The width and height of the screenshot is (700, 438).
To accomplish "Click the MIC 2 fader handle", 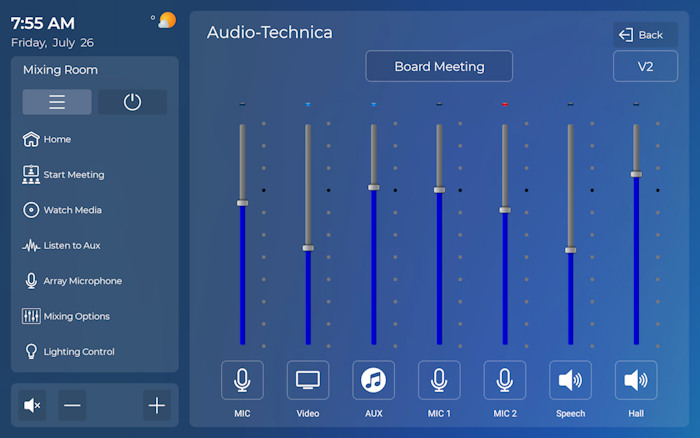I will pyautogui.click(x=505, y=210).
